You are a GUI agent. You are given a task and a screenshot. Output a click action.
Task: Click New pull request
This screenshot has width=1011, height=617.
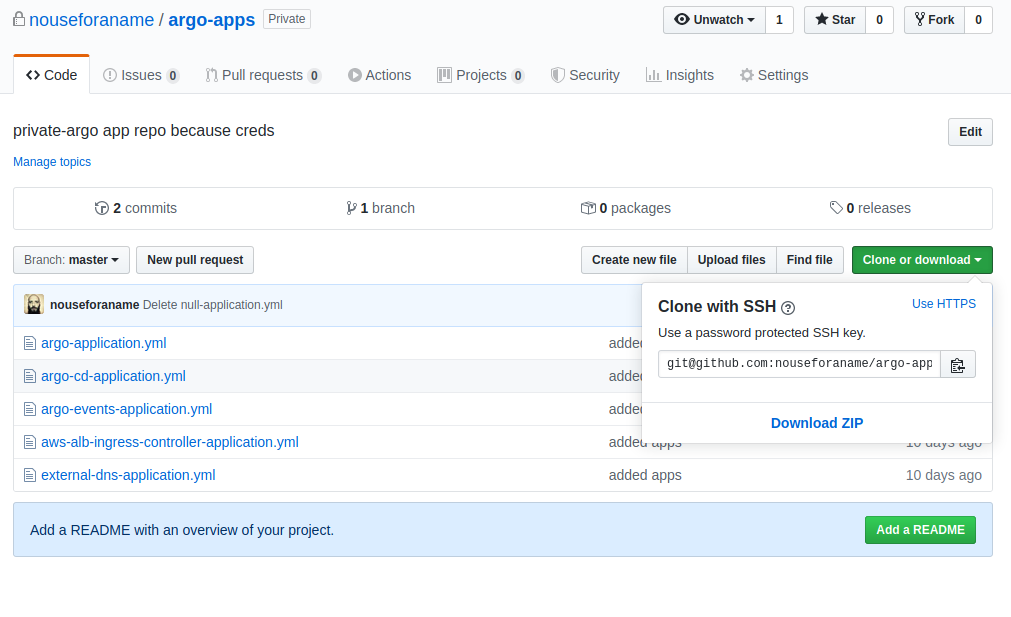click(x=195, y=260)
